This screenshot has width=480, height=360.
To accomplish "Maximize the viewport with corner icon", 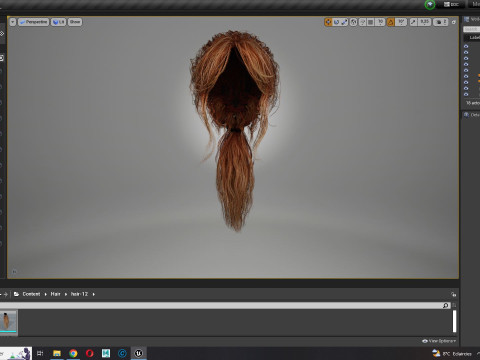I will pyautogui.click(x=453, y=22).
